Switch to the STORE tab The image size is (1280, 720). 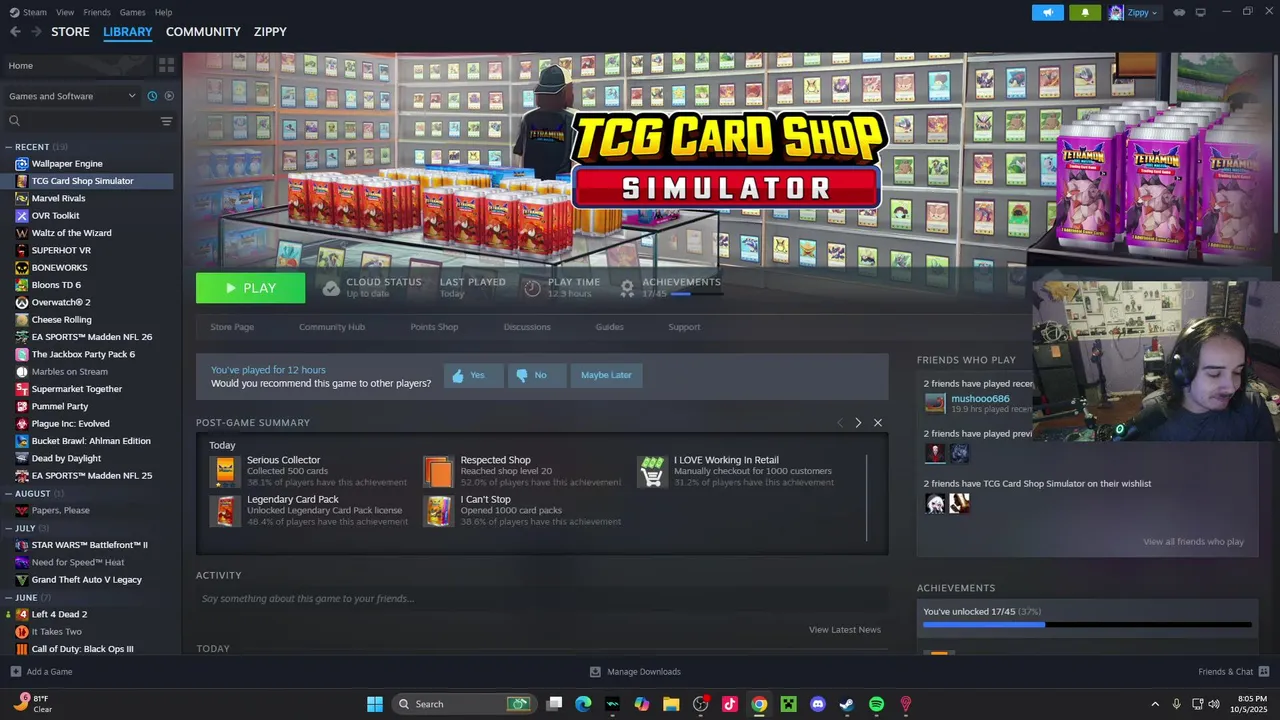click(70, 32)
